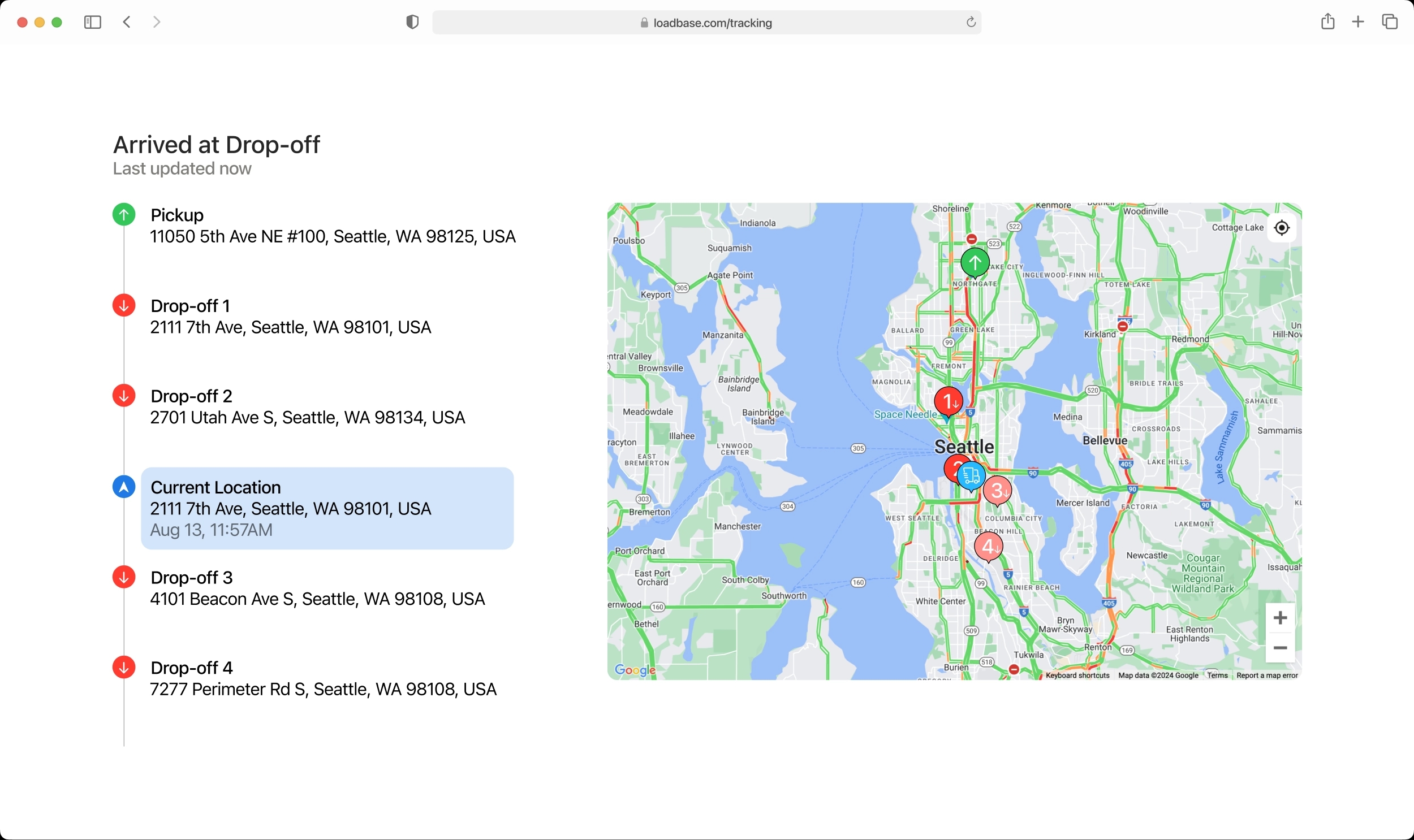Click the blue truck marker on map

tap(971, 476)
